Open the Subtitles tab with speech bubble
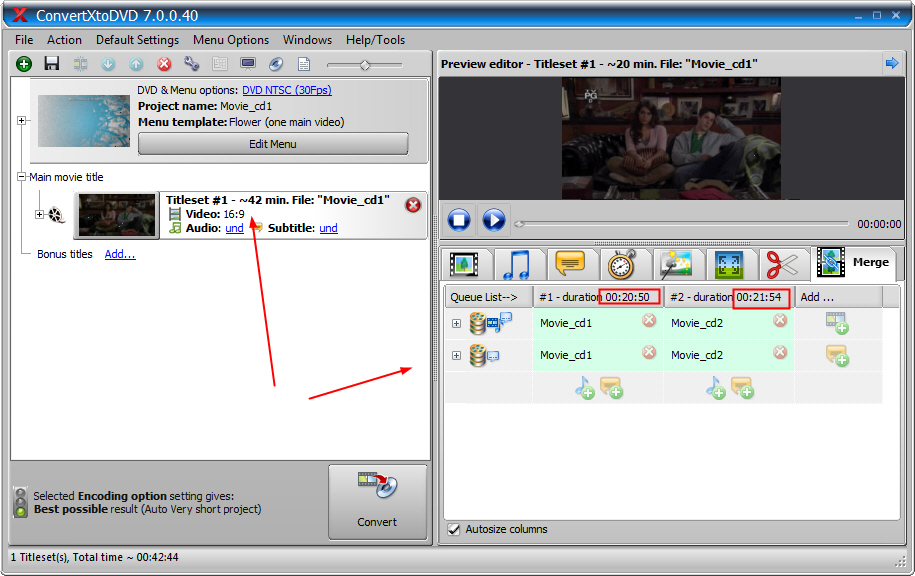The image size is (915, 576). coord(570,264)
